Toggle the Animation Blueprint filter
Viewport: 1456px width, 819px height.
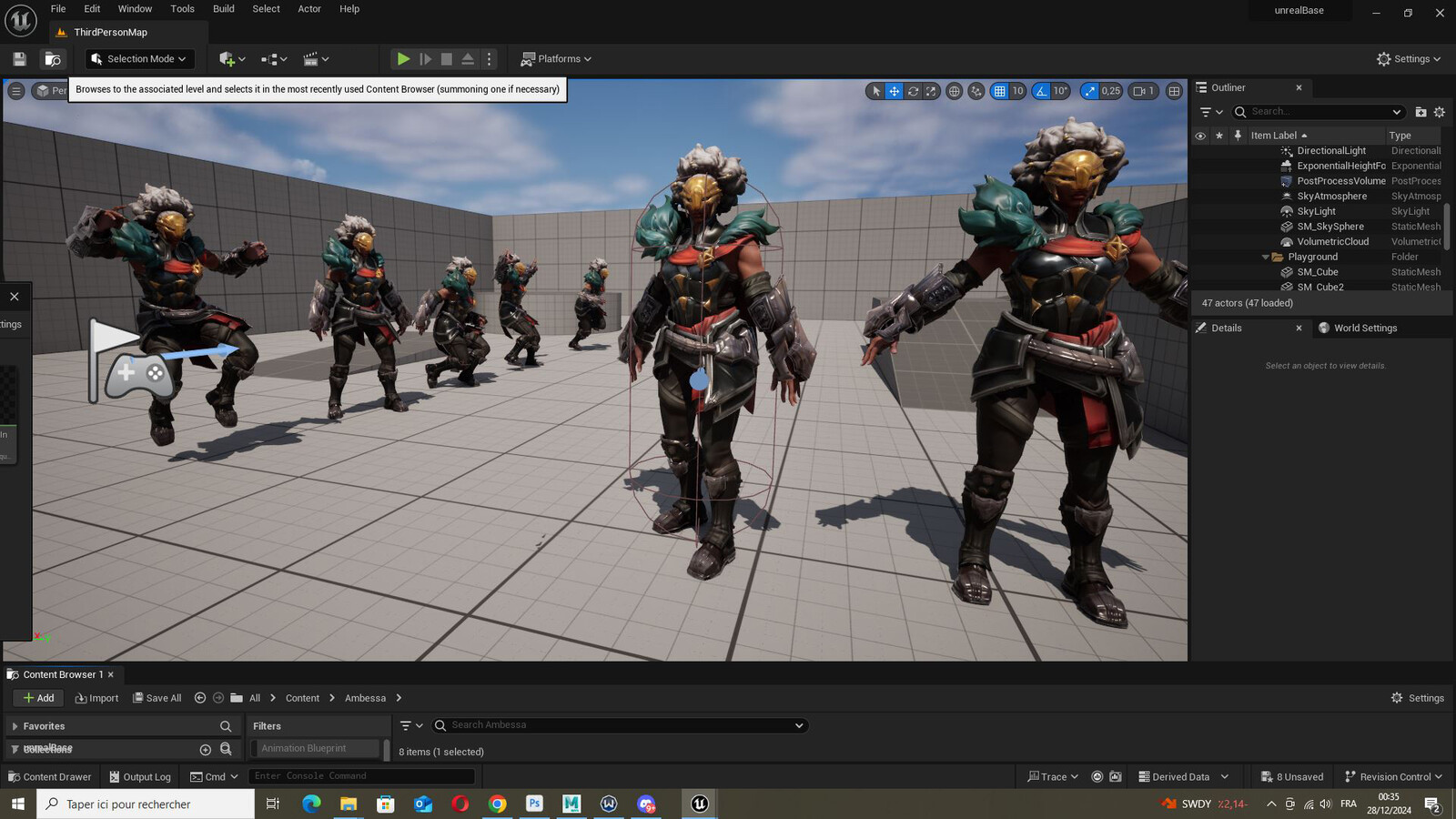point(315,749)
